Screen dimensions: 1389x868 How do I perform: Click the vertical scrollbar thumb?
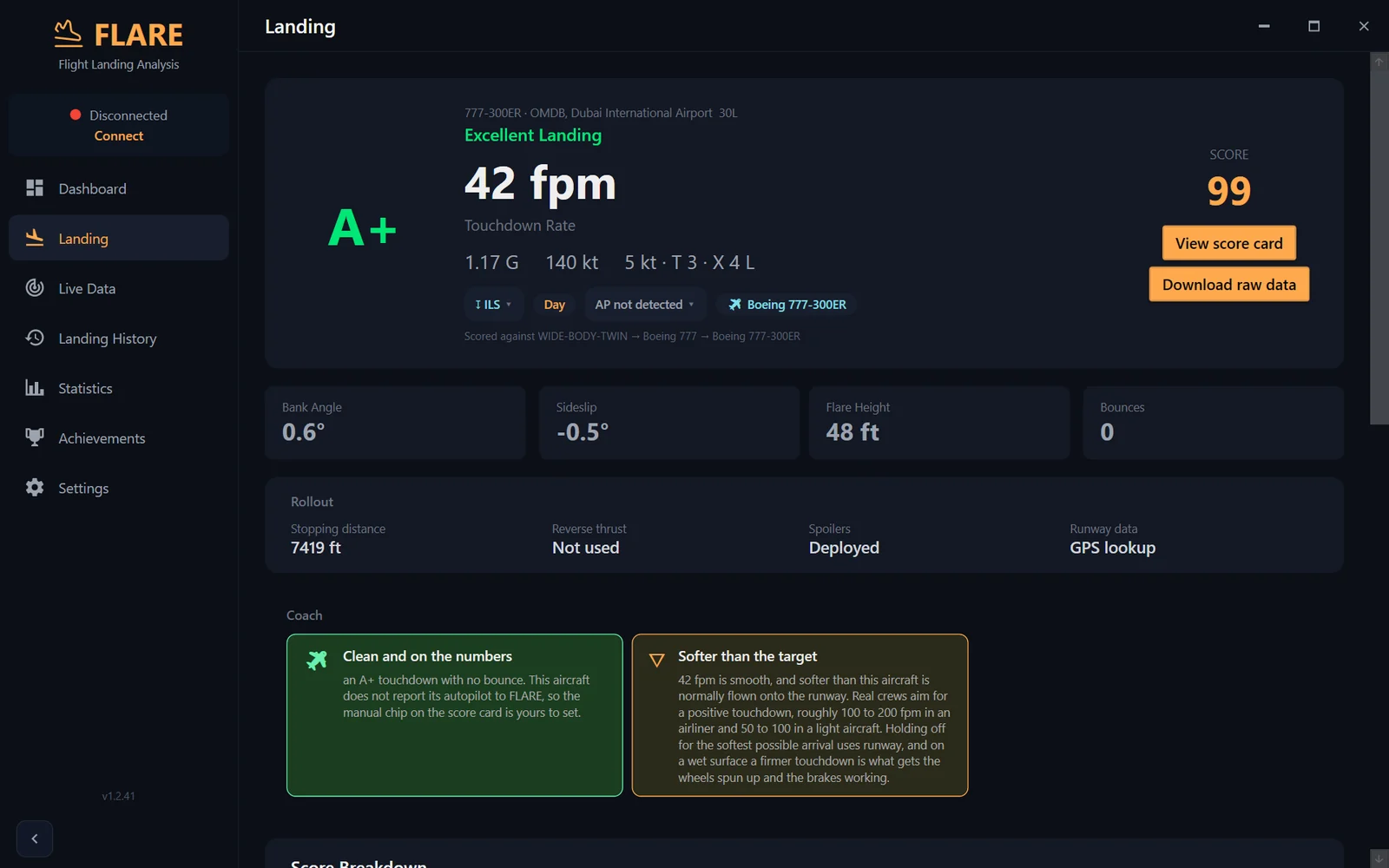[1379, 247]
